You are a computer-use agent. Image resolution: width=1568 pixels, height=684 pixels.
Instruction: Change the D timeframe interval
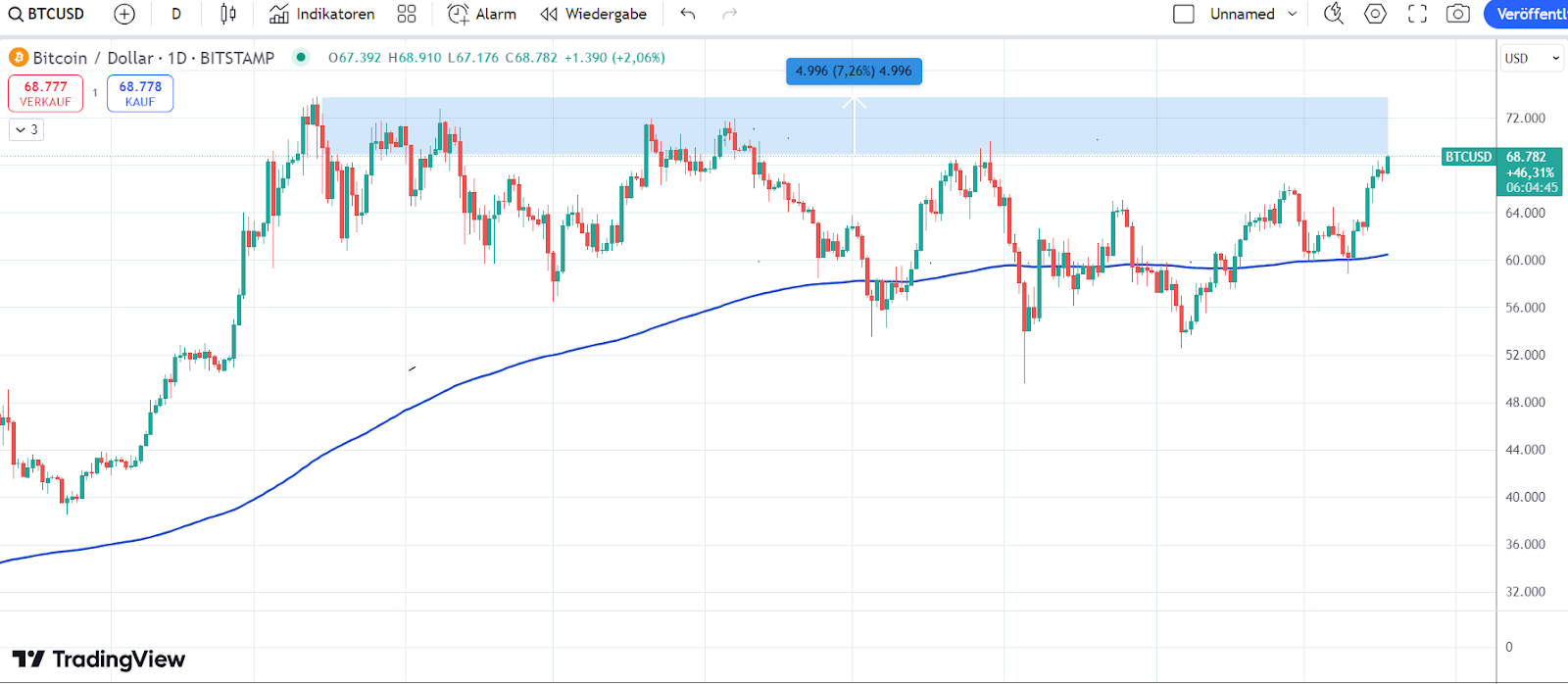click(x=176, y=14)
